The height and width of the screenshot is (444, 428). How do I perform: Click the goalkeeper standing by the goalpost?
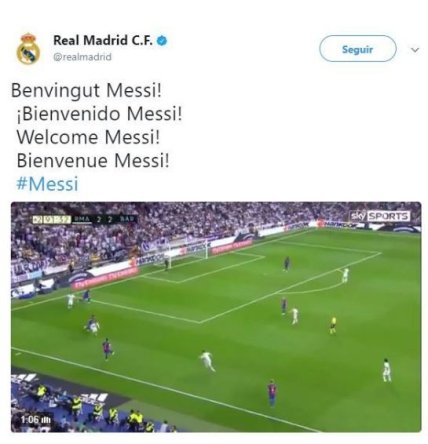pyautogui.click(x=166, y=263)
